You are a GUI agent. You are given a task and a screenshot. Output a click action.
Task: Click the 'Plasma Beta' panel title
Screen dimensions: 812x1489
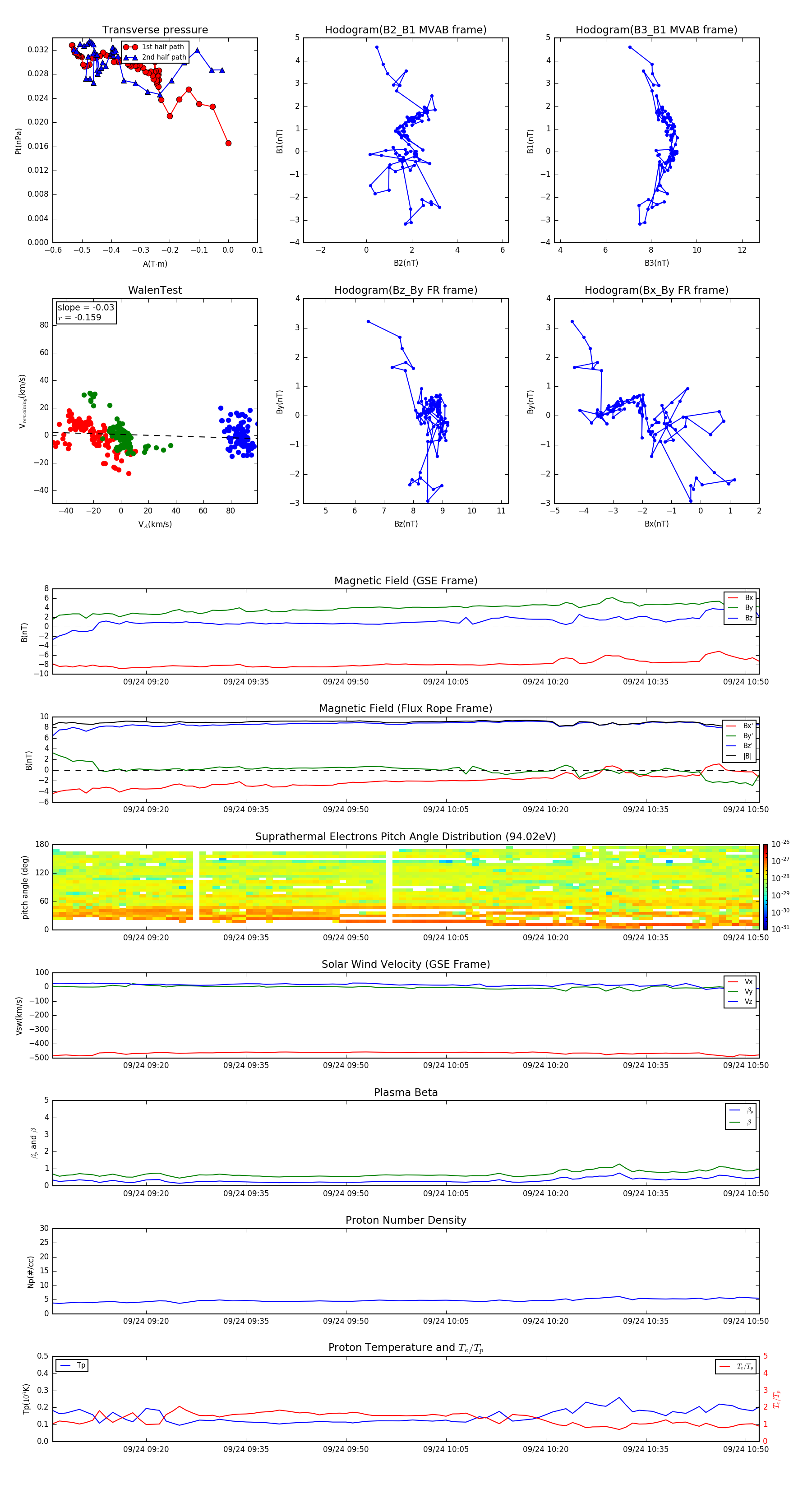pyautogui.click(x=406, y=1092)
